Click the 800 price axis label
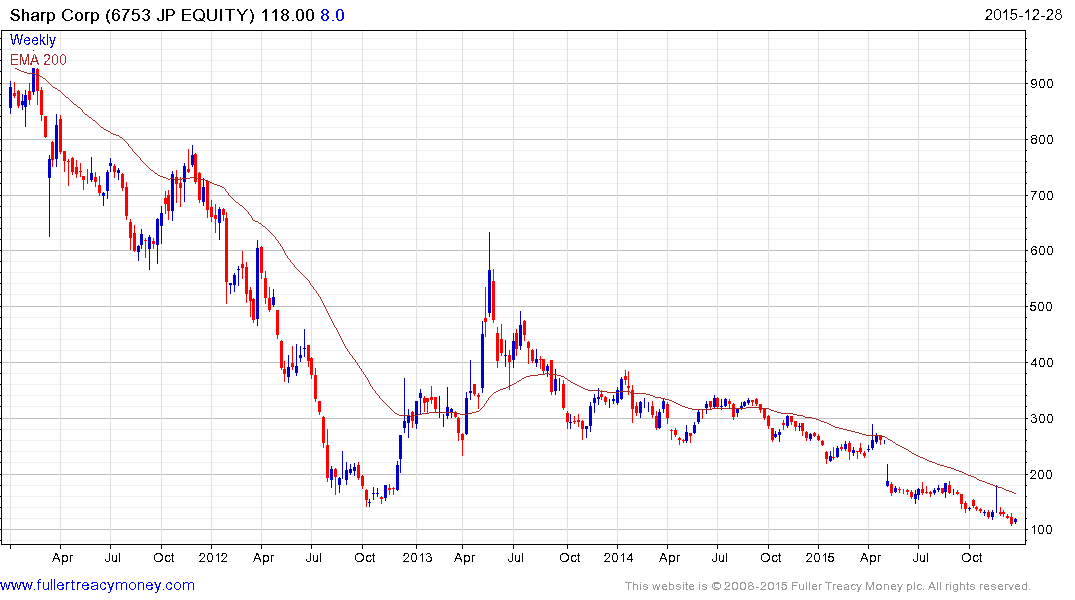Screen dimensions: 1075x600 tap(1041, 139)
